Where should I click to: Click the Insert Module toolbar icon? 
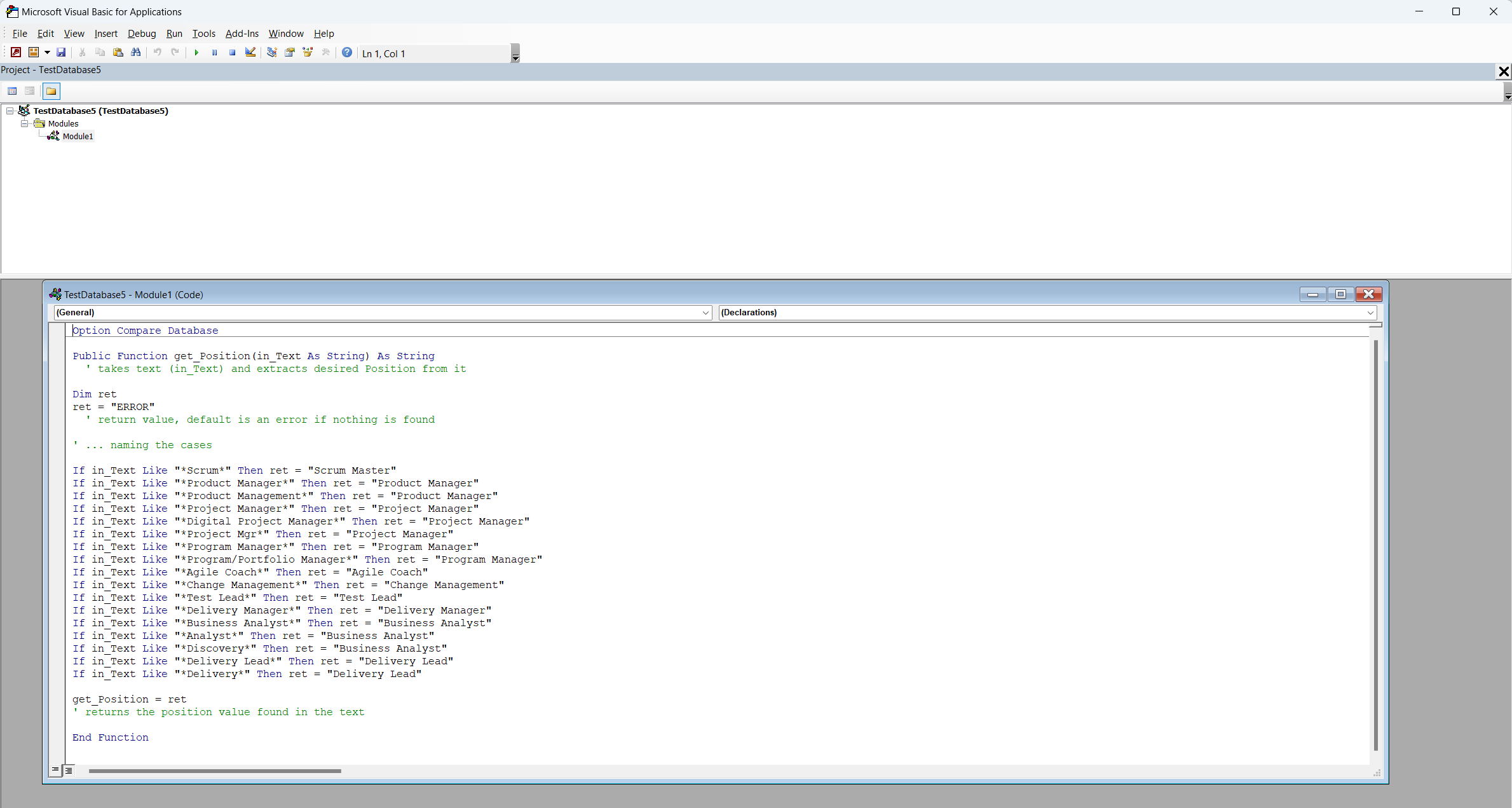(34, 53)
